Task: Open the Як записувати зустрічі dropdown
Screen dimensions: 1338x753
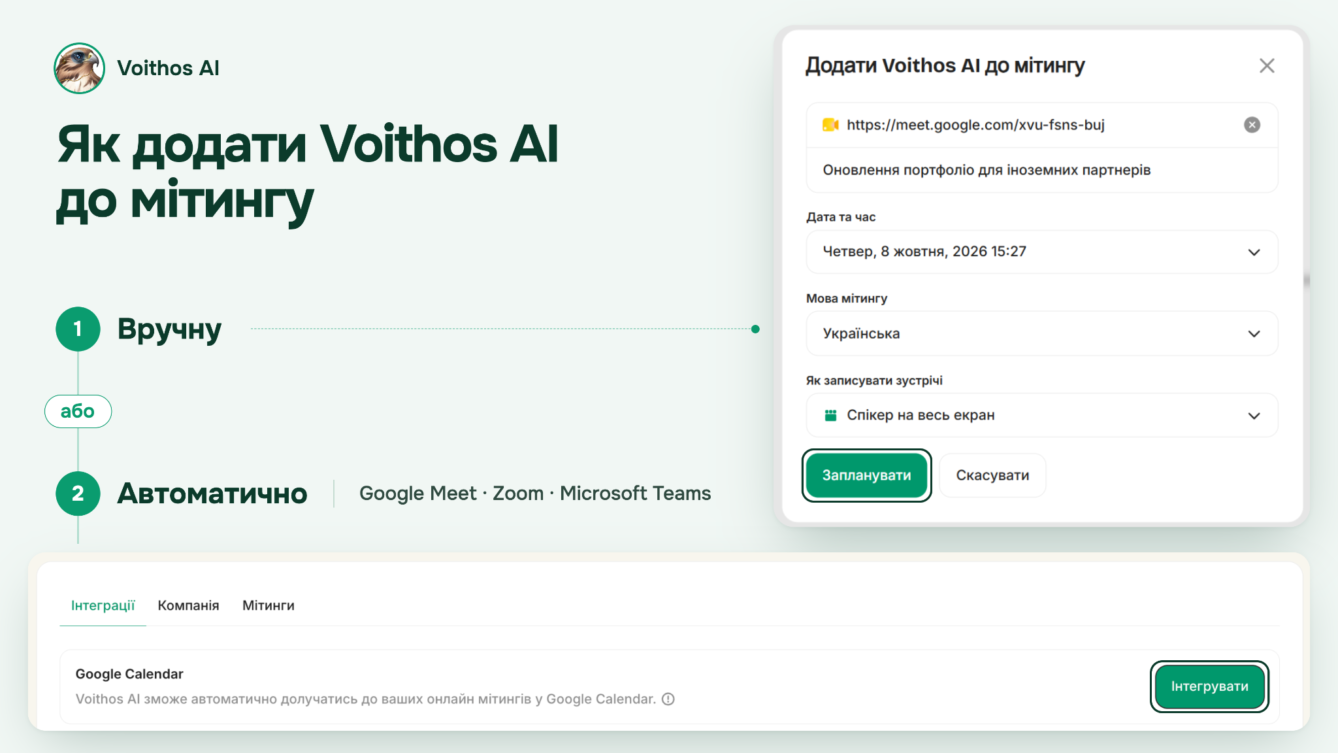Action: pyautogui.click(x=1042, y=415)
